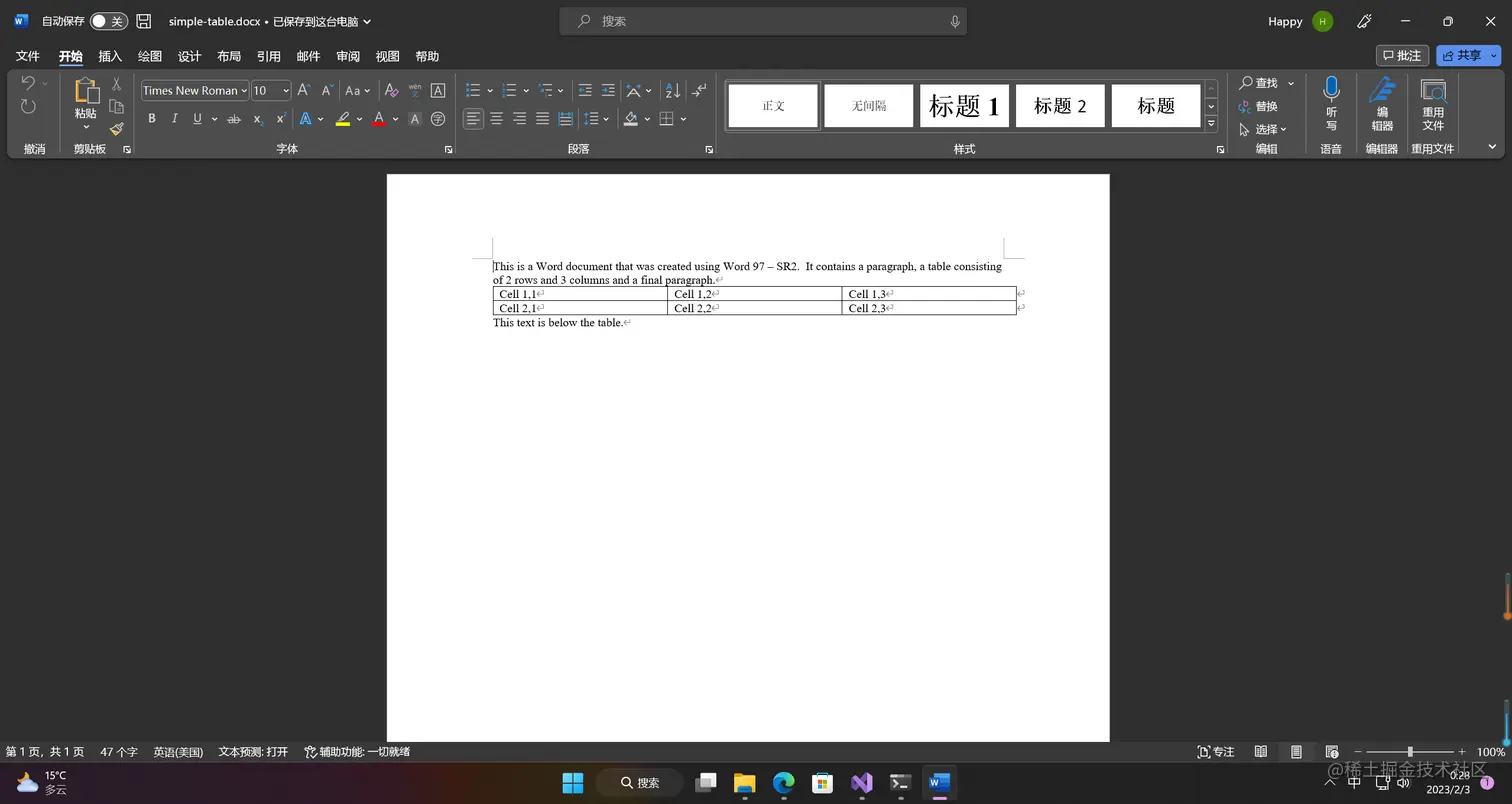
Task: Click the 查找 find button
Action: coord(1258,83)
